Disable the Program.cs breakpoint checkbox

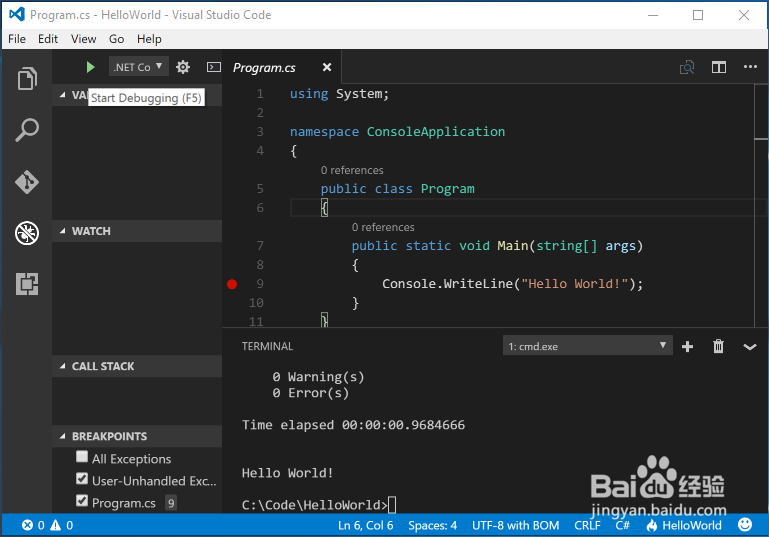(x=82, y=501)
